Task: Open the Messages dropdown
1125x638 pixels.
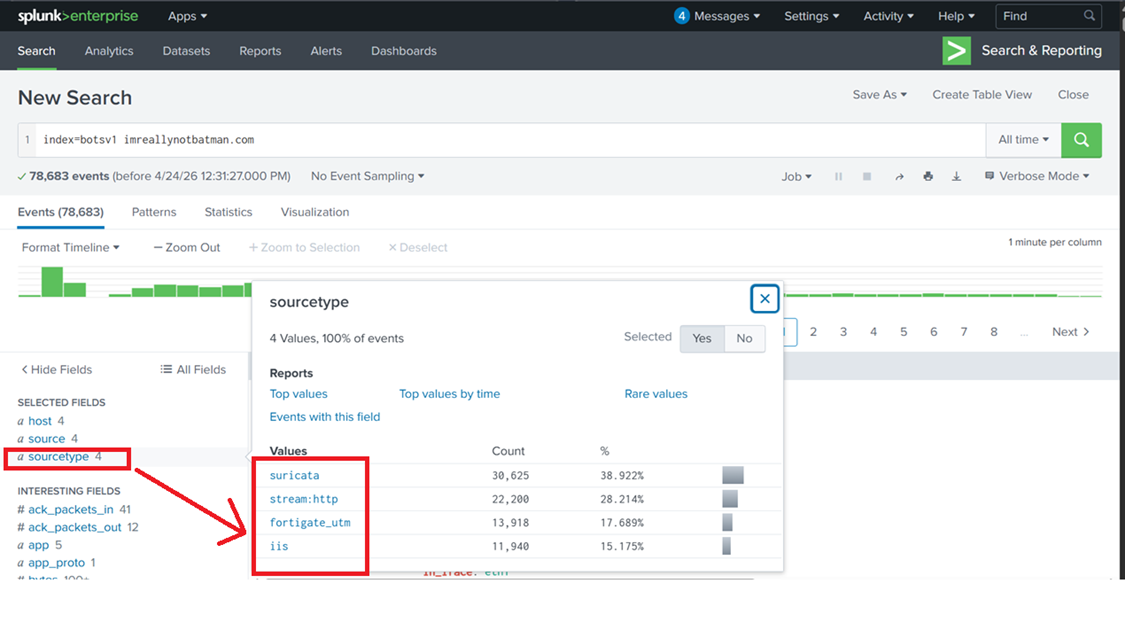Action: click(x=727, y=16)
